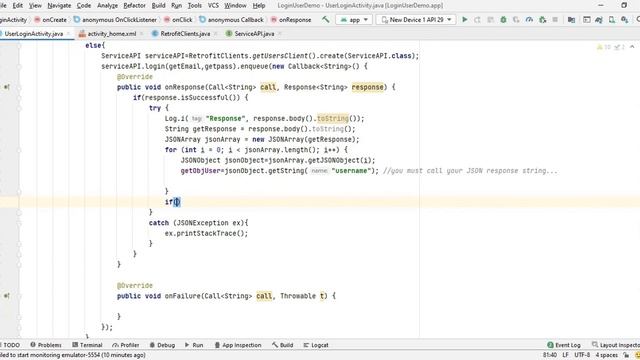Screen dimensions: 640x360
Task: Open the Project Structure folder icon
Action: click(x=571, y=19)
